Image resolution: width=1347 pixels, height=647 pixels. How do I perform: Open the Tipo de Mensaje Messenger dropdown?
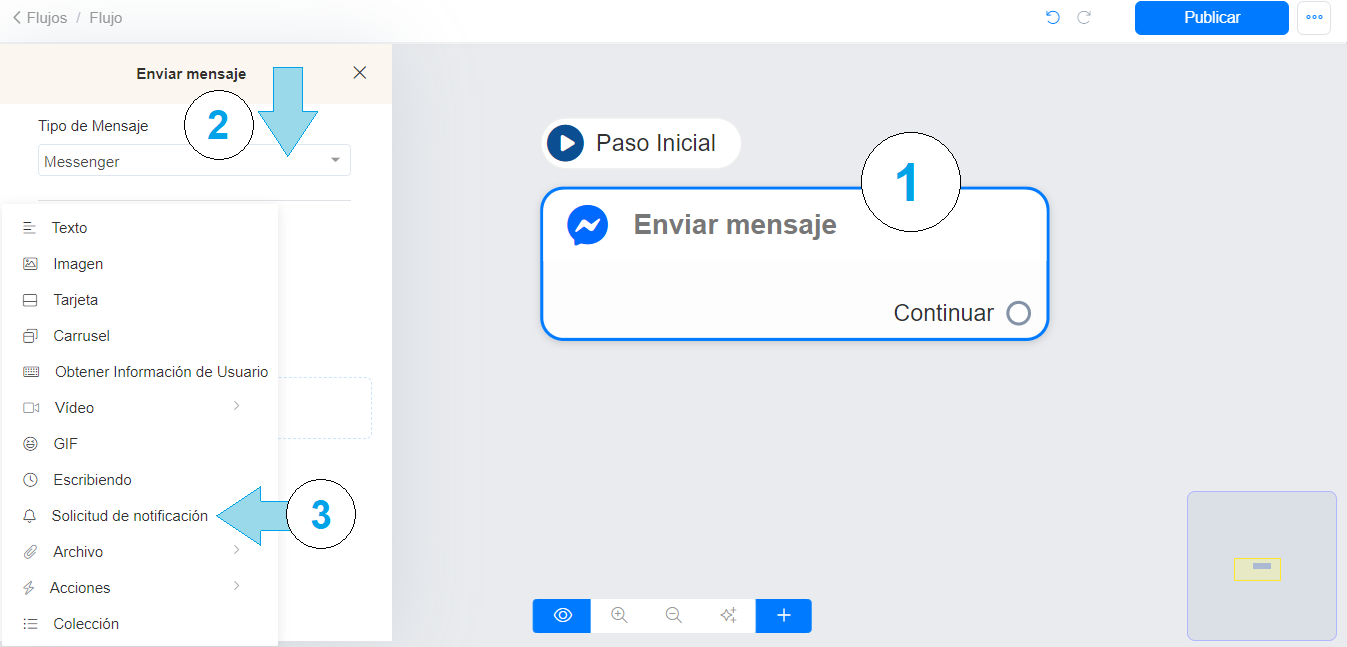pyautogui.click(x=194, y=161)
